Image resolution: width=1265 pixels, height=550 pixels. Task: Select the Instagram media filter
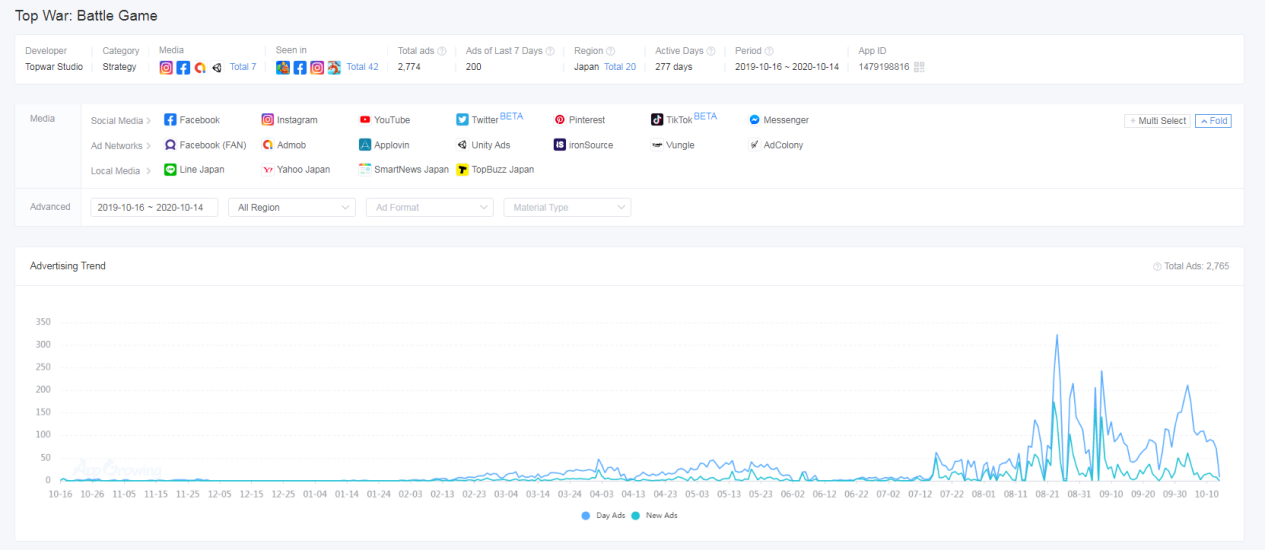(x=289, y=120)
